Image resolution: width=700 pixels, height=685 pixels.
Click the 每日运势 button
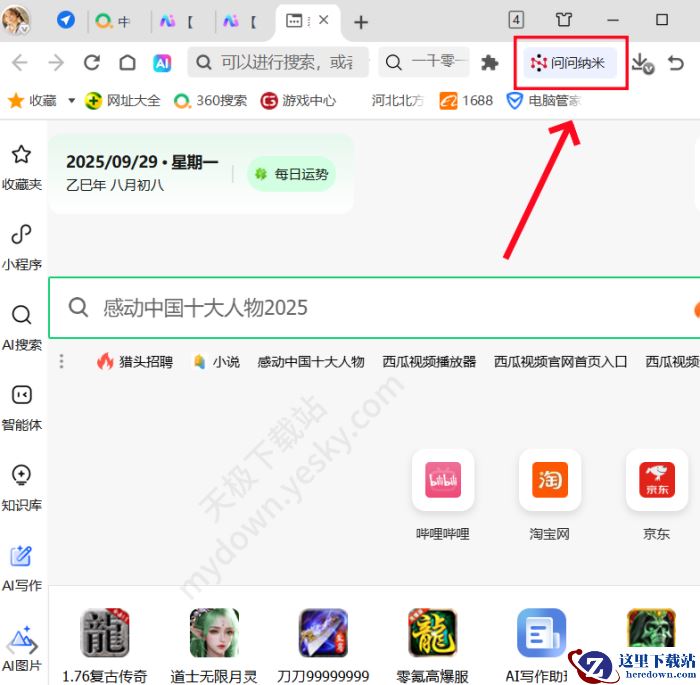(x=292, y=174)
